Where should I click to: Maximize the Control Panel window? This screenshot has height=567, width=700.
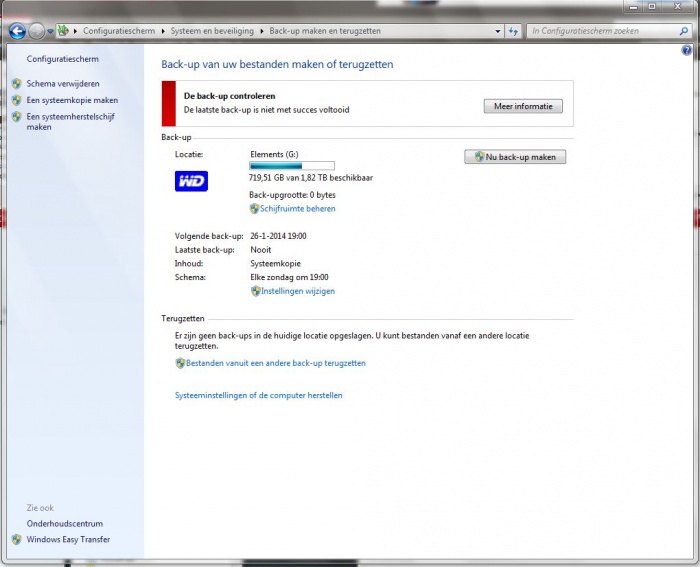tap(652, 6)
